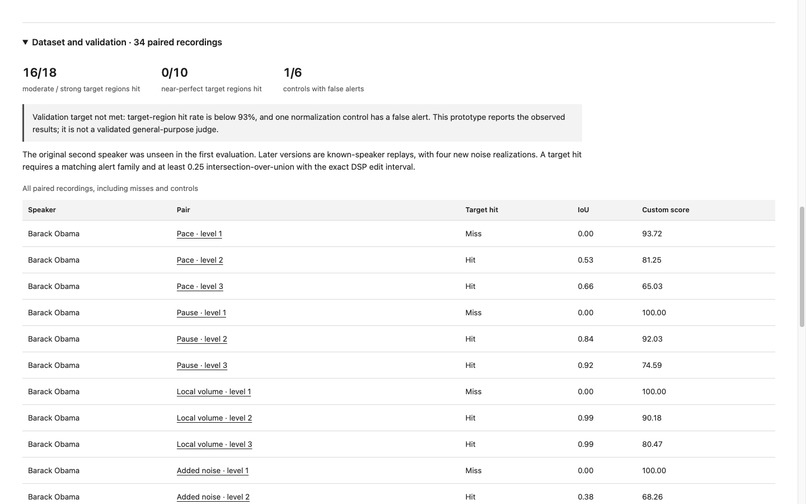Click the validation target not met notice
The image size is (806, 504).
[302, 123]
